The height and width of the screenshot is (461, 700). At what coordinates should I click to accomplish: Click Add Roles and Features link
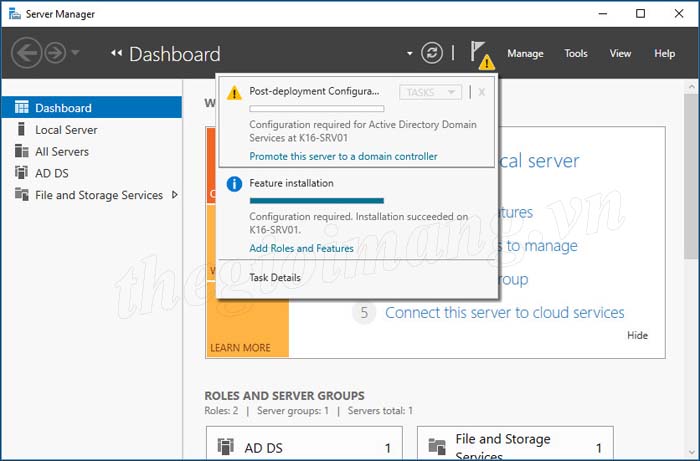tap(301, 248)
